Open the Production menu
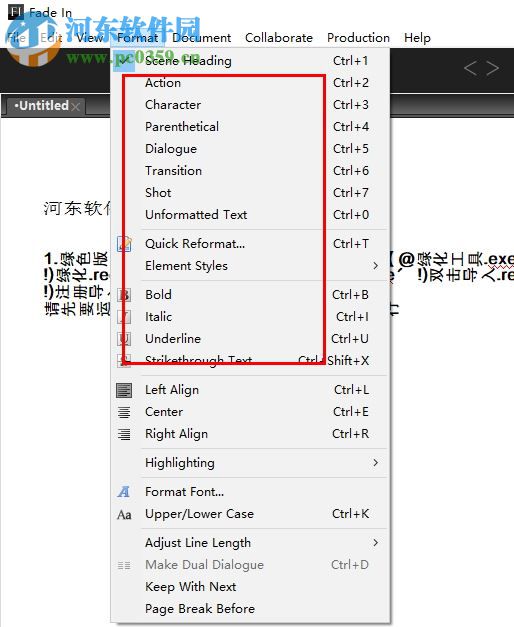 358,38
